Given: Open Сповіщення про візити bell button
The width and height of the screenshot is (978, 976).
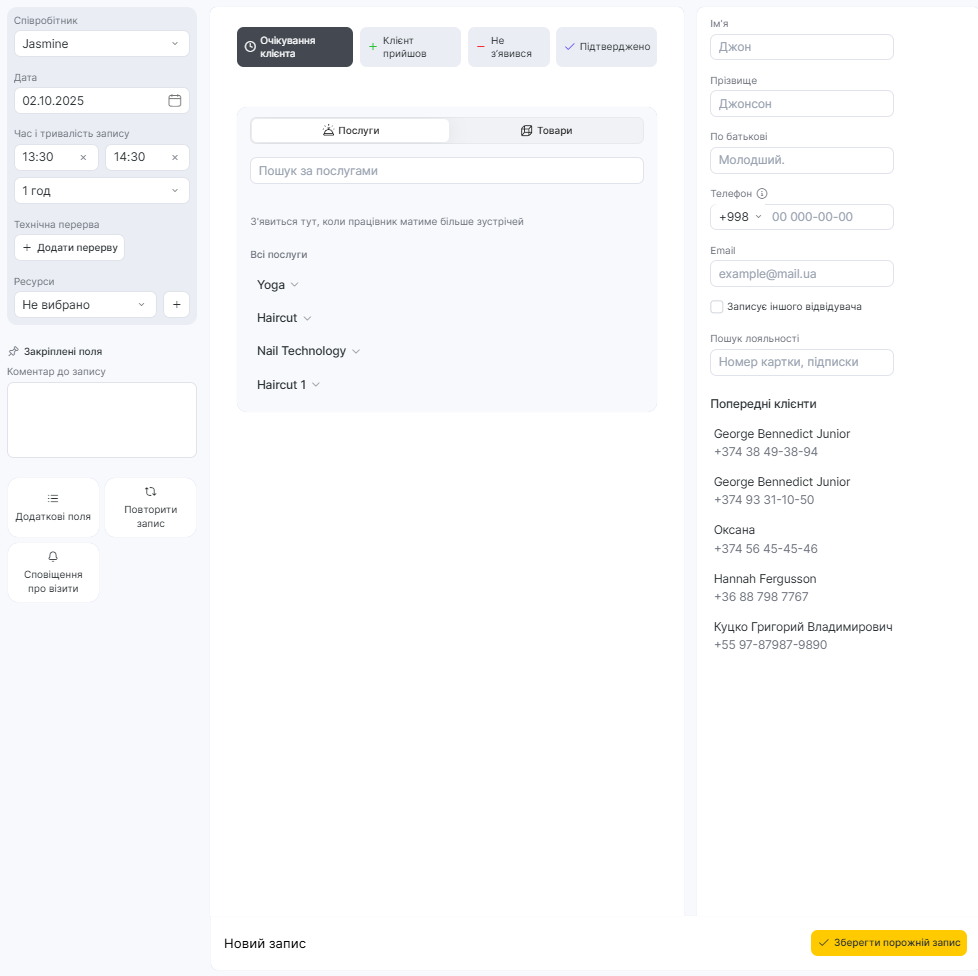Looking at the screenshot, I should pos(53,572).
